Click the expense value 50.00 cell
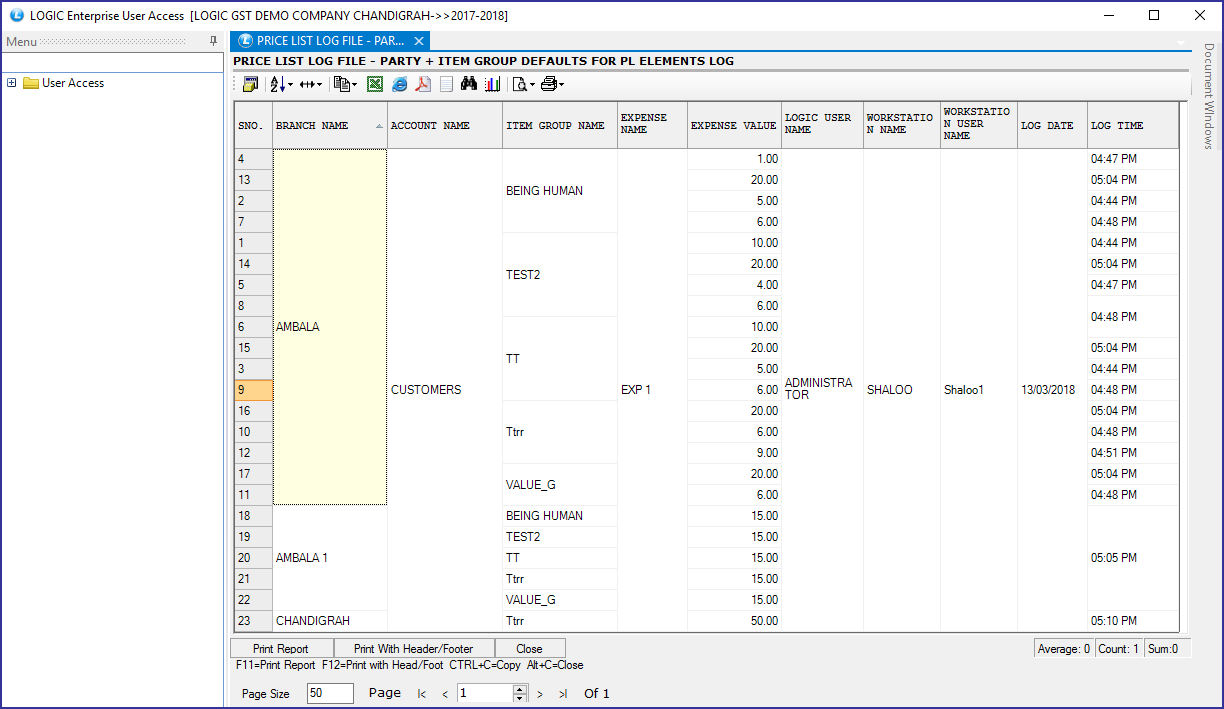 coord(734,621)
